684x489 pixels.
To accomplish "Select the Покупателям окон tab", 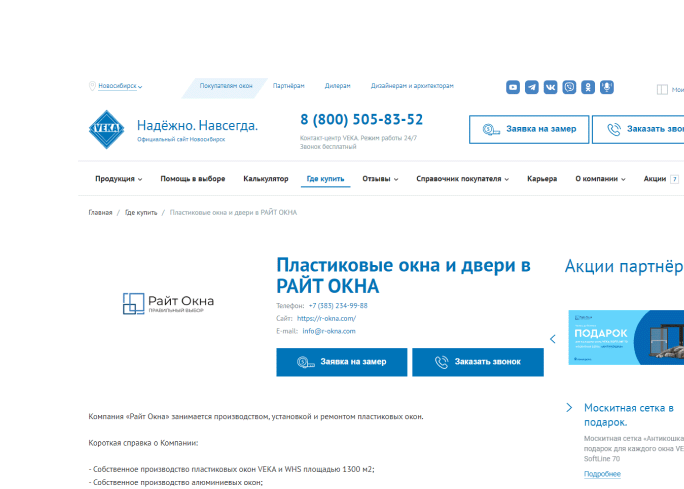I will 226,86.
